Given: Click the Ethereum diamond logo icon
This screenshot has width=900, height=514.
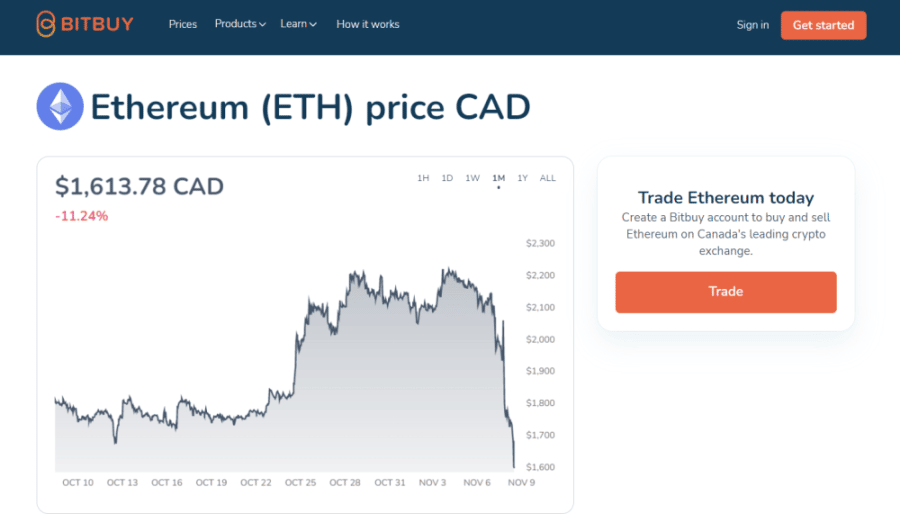Looking at the screenshot, I should coord(60,106).
